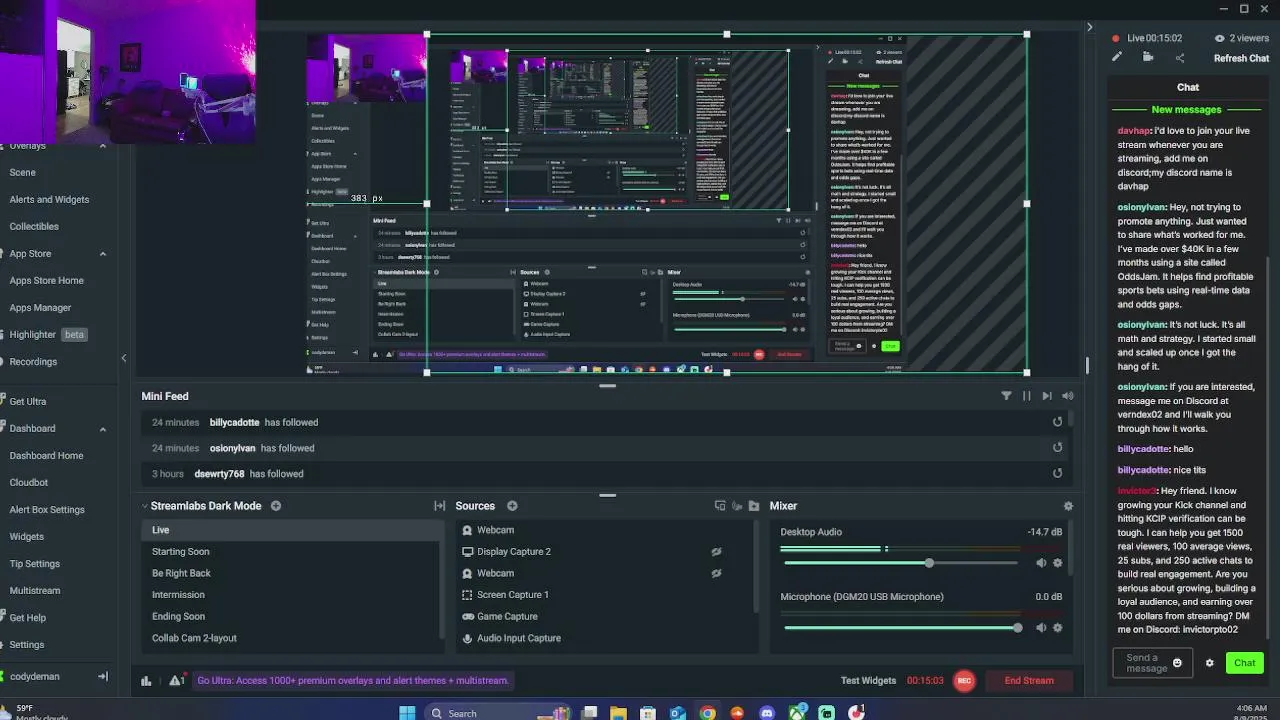The height and width of the screenshot is (720, 1280).
Task: Go to Collectibles in the sidebar
Action: point(34,227)
